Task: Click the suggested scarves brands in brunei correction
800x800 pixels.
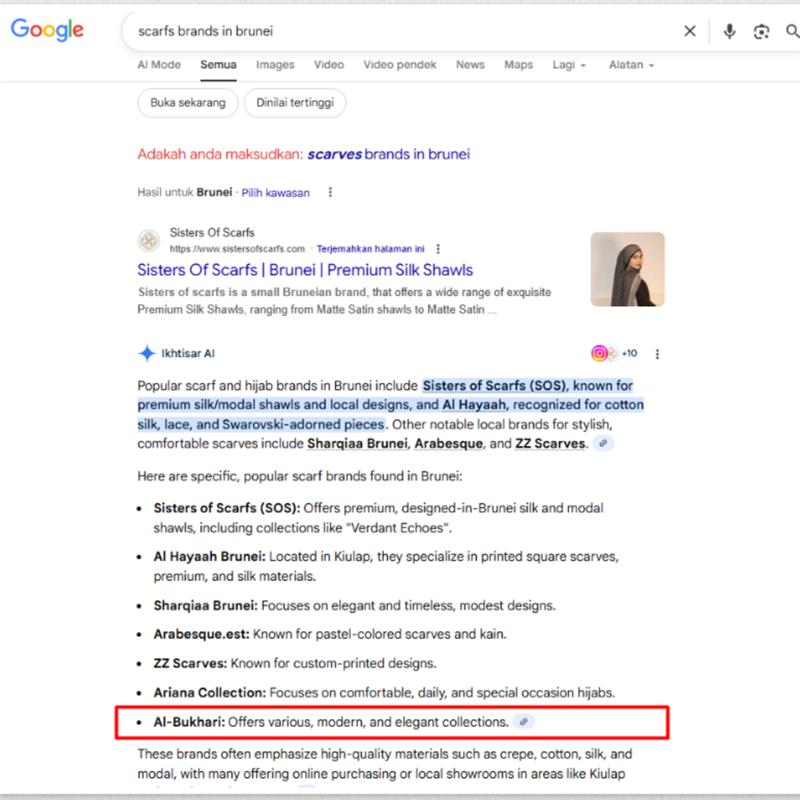Action: (x=388, y=154)
